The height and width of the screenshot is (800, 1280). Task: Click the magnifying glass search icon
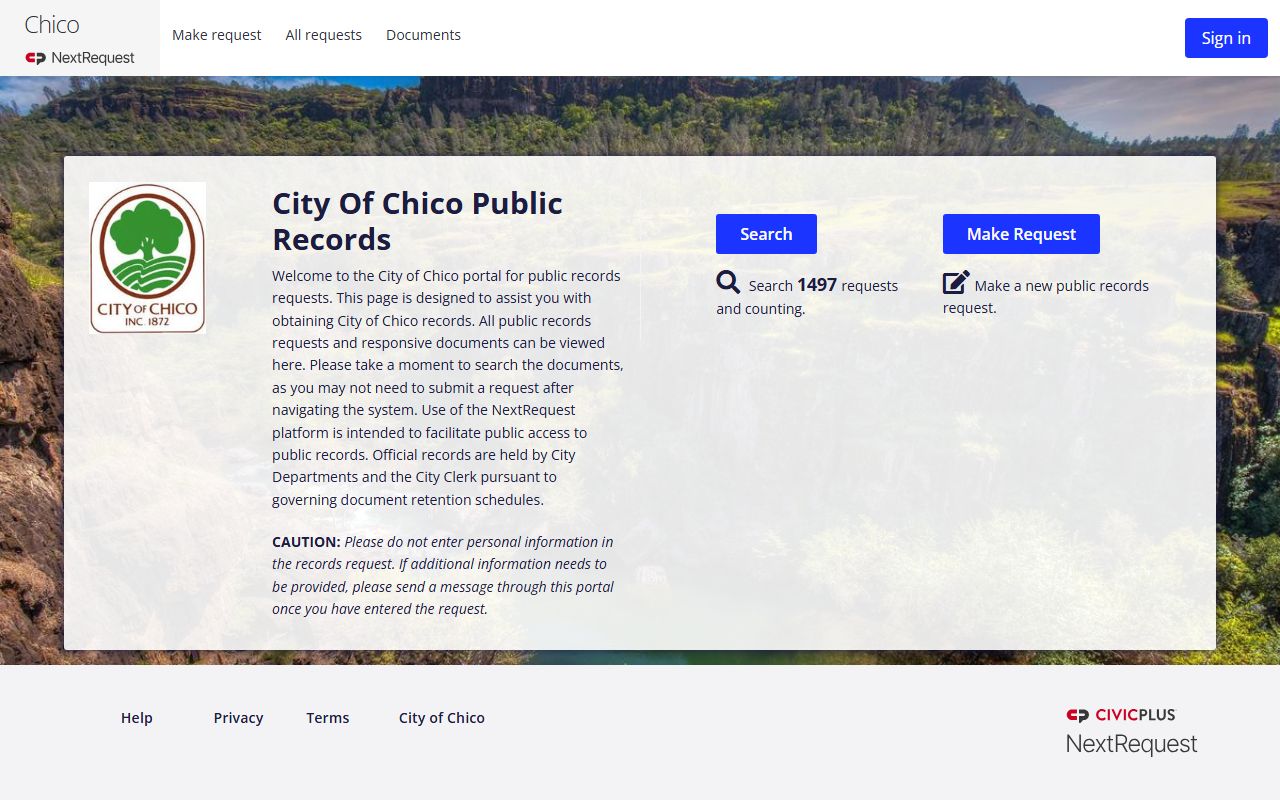728,282
